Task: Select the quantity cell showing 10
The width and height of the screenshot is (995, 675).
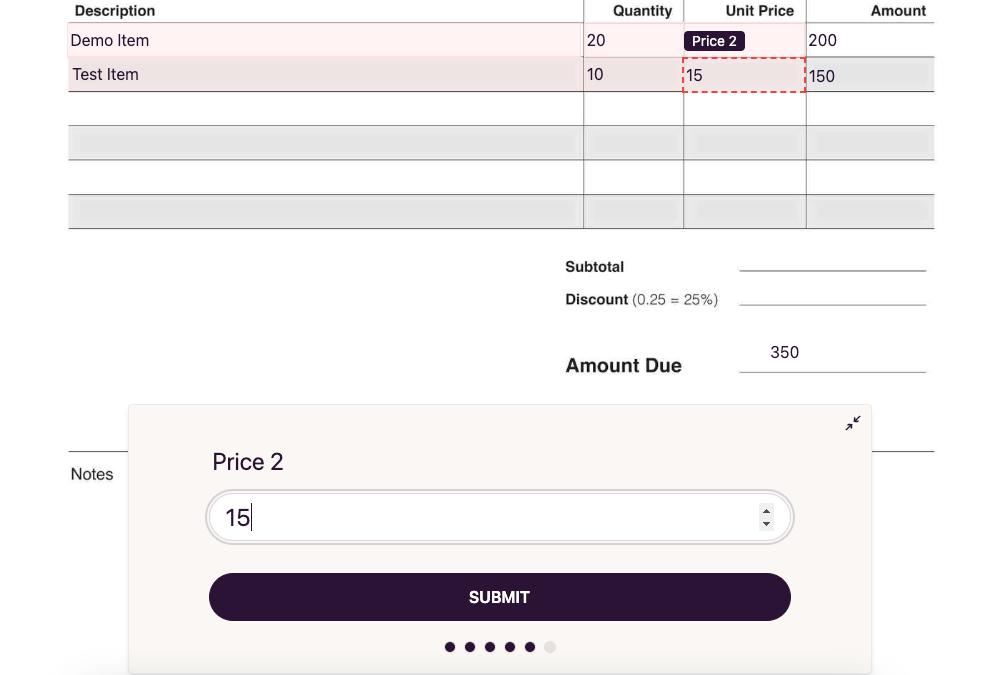Action: [632, 75]
